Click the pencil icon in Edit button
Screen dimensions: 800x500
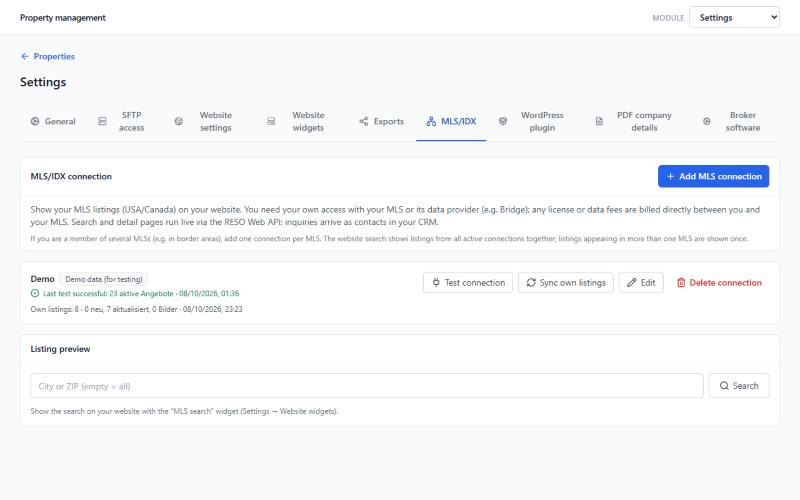pyautogui.click(x=632, y=283)
